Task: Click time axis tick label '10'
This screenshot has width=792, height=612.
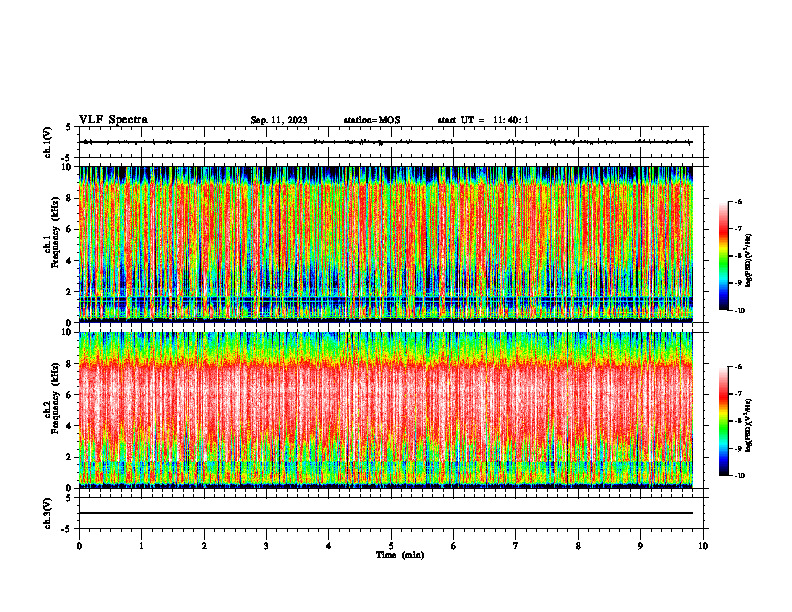Action: 703,546
